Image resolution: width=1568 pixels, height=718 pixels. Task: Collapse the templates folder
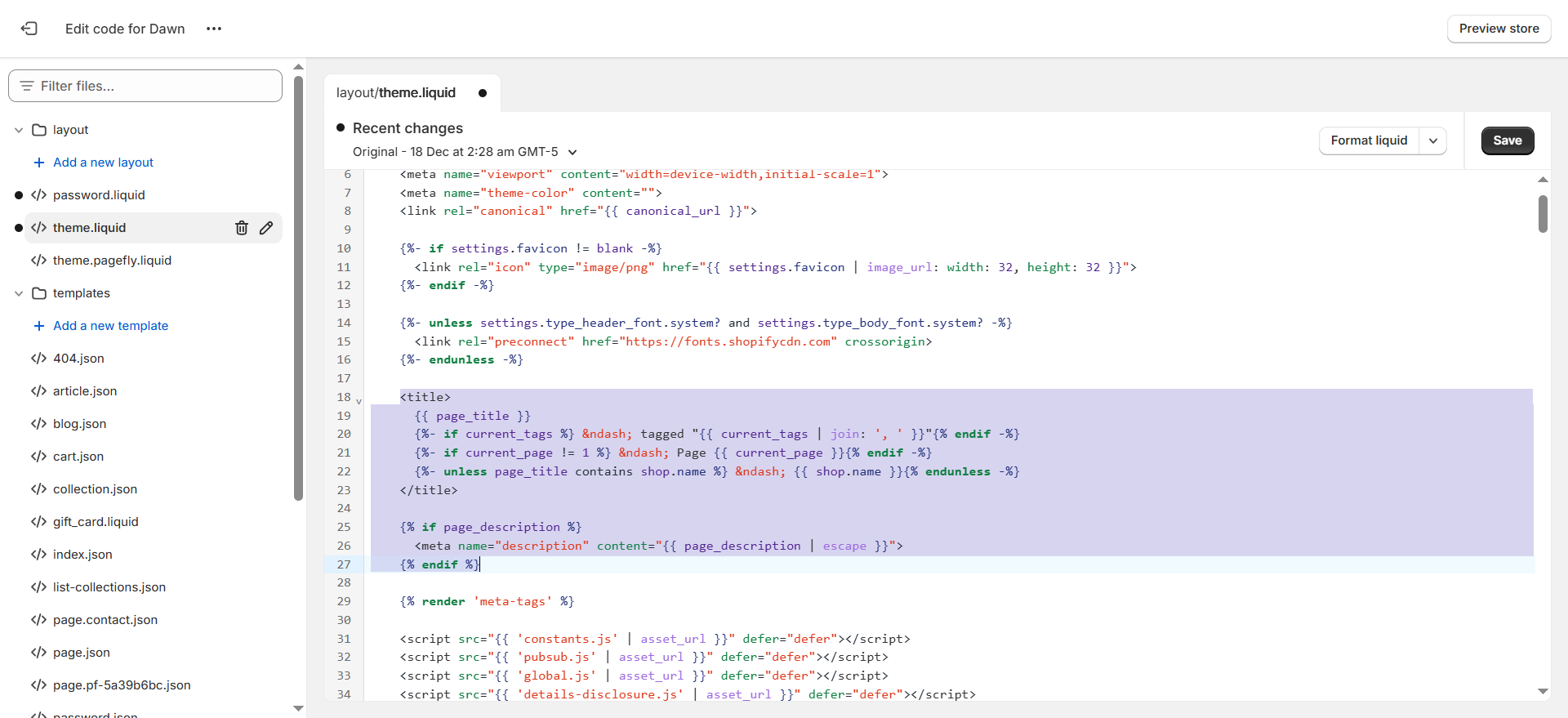(19, 293)
